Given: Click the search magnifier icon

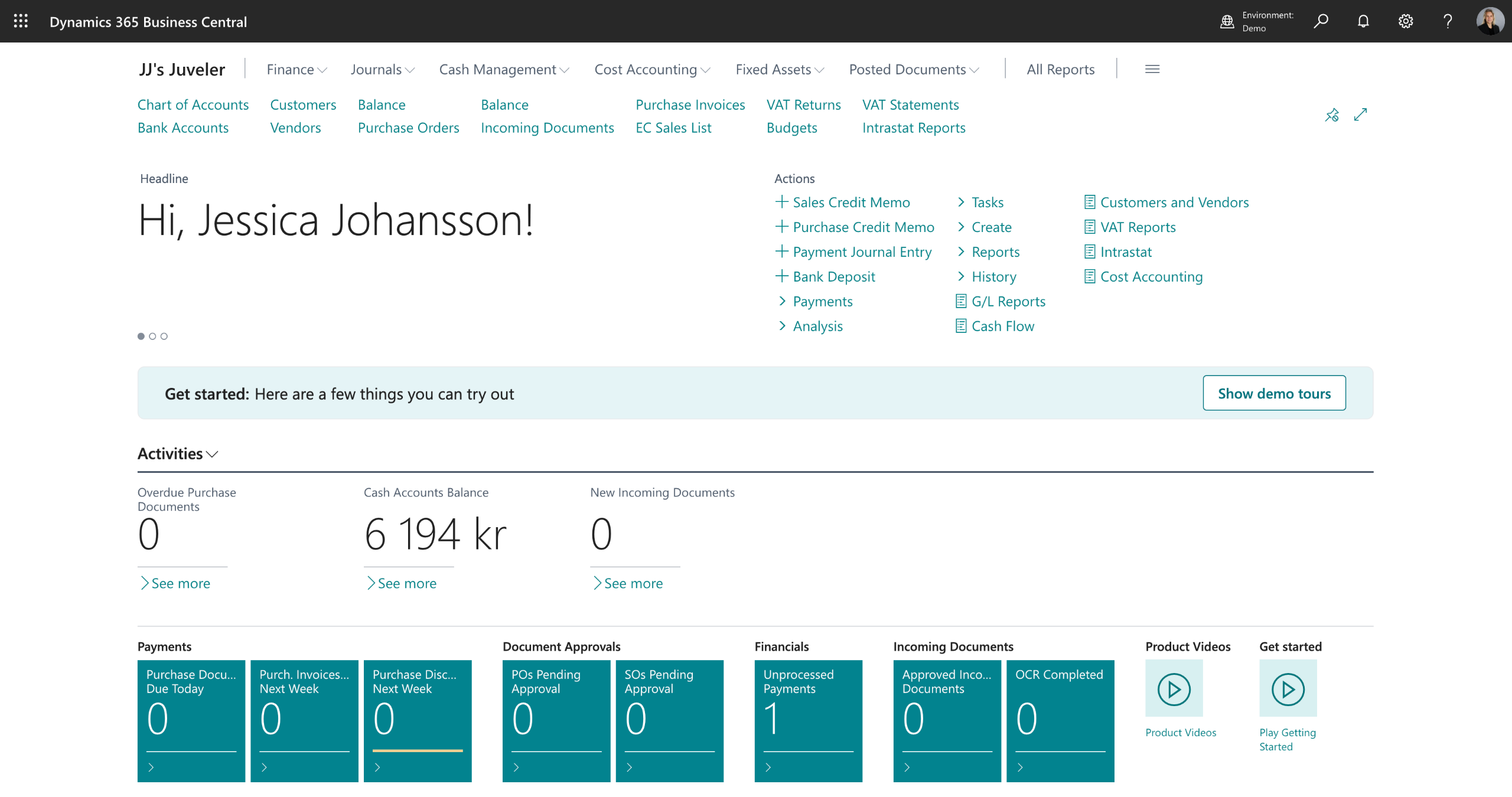Looking at the screenshot, I should (1321, 22).
